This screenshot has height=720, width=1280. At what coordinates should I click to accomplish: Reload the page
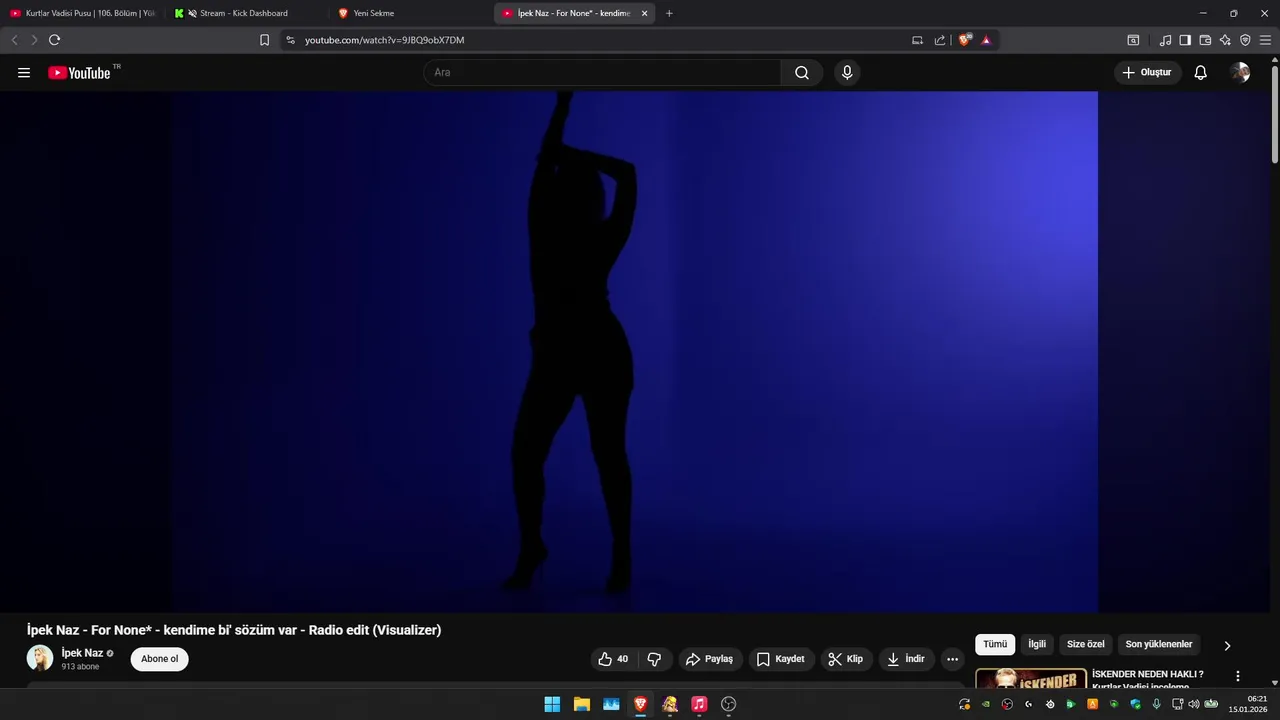click(x=54, y=40)
